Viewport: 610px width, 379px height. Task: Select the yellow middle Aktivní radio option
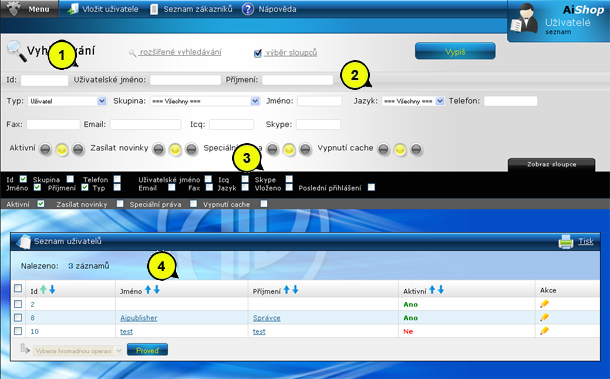tap(62, 149)
